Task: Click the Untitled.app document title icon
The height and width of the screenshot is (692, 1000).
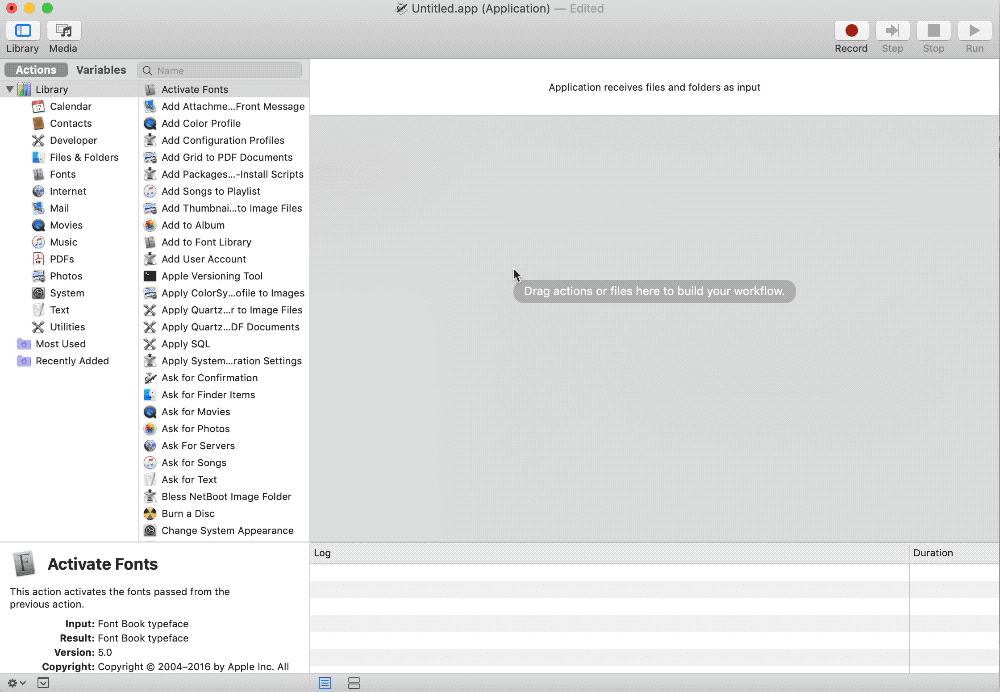Action: click(401, 8)
